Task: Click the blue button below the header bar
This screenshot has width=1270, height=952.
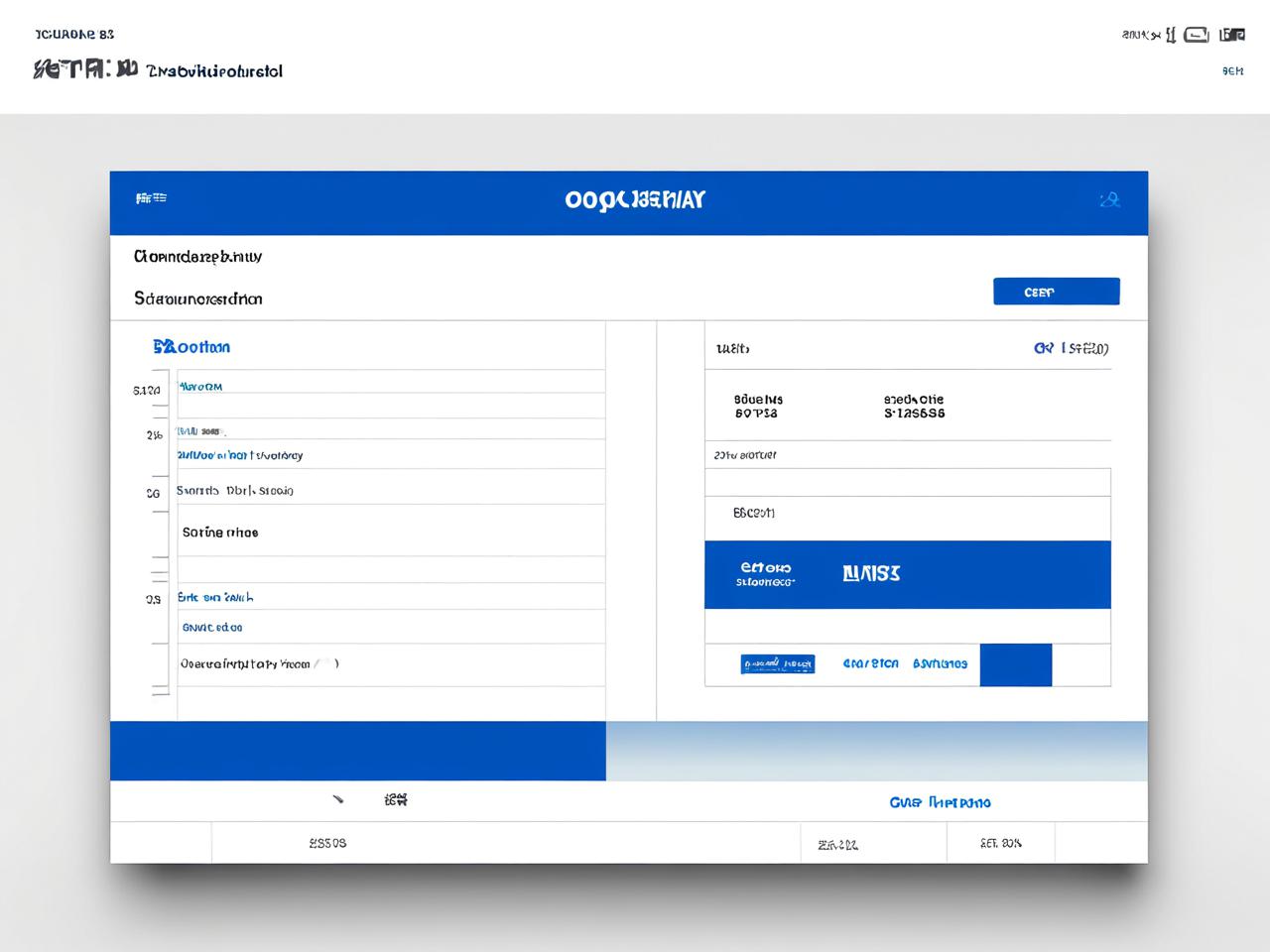Action: click(1056, 292)
